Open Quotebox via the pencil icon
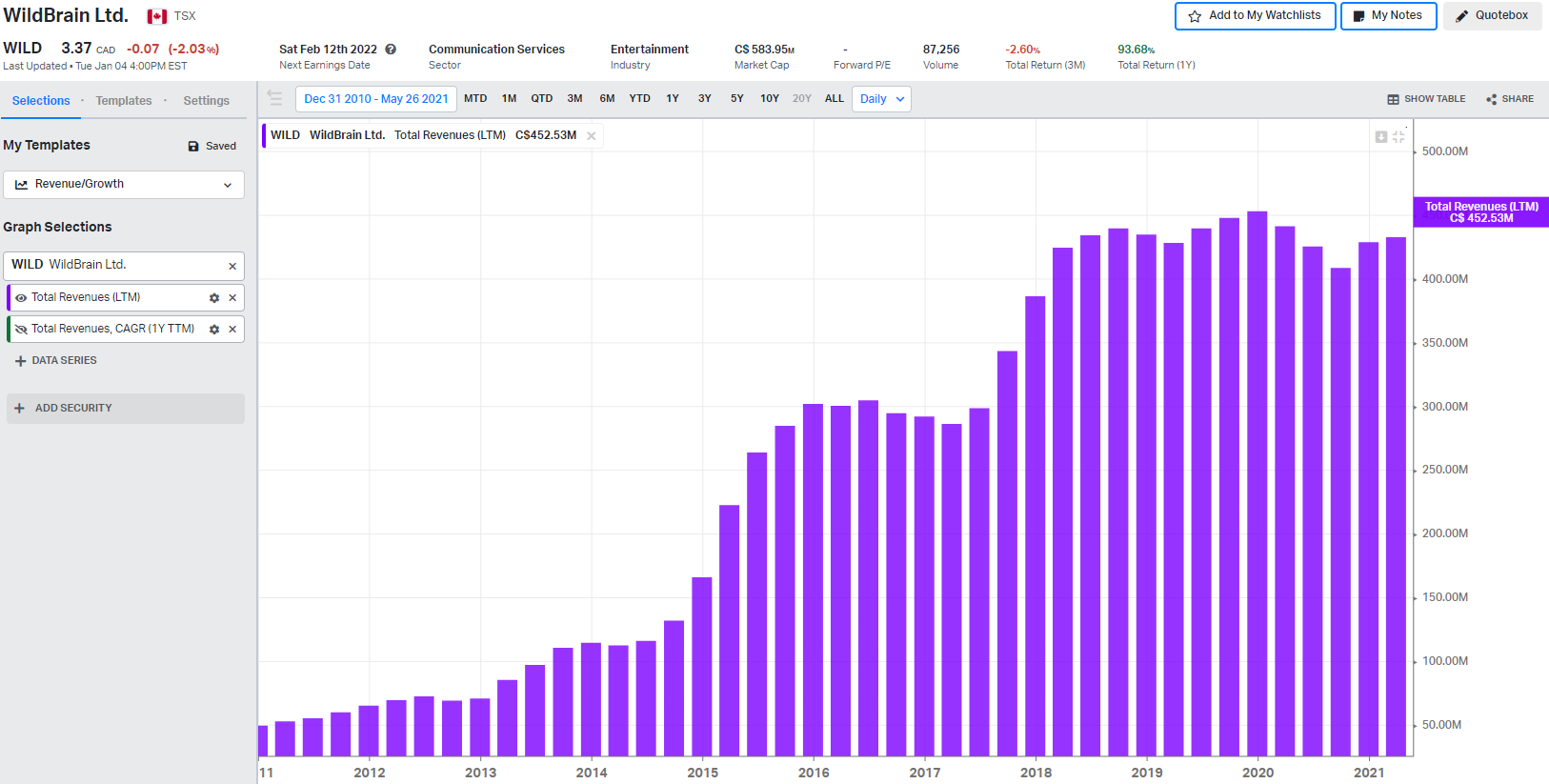Viewport: 1549px width, 784px height. (1461, 16)
